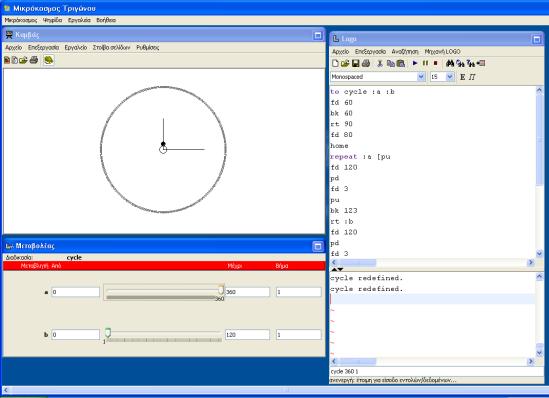Viewport: 549px width, 398px height.
Task: Click the green turtle icon in canvas toolbar
Action: (x=48, y=60)
